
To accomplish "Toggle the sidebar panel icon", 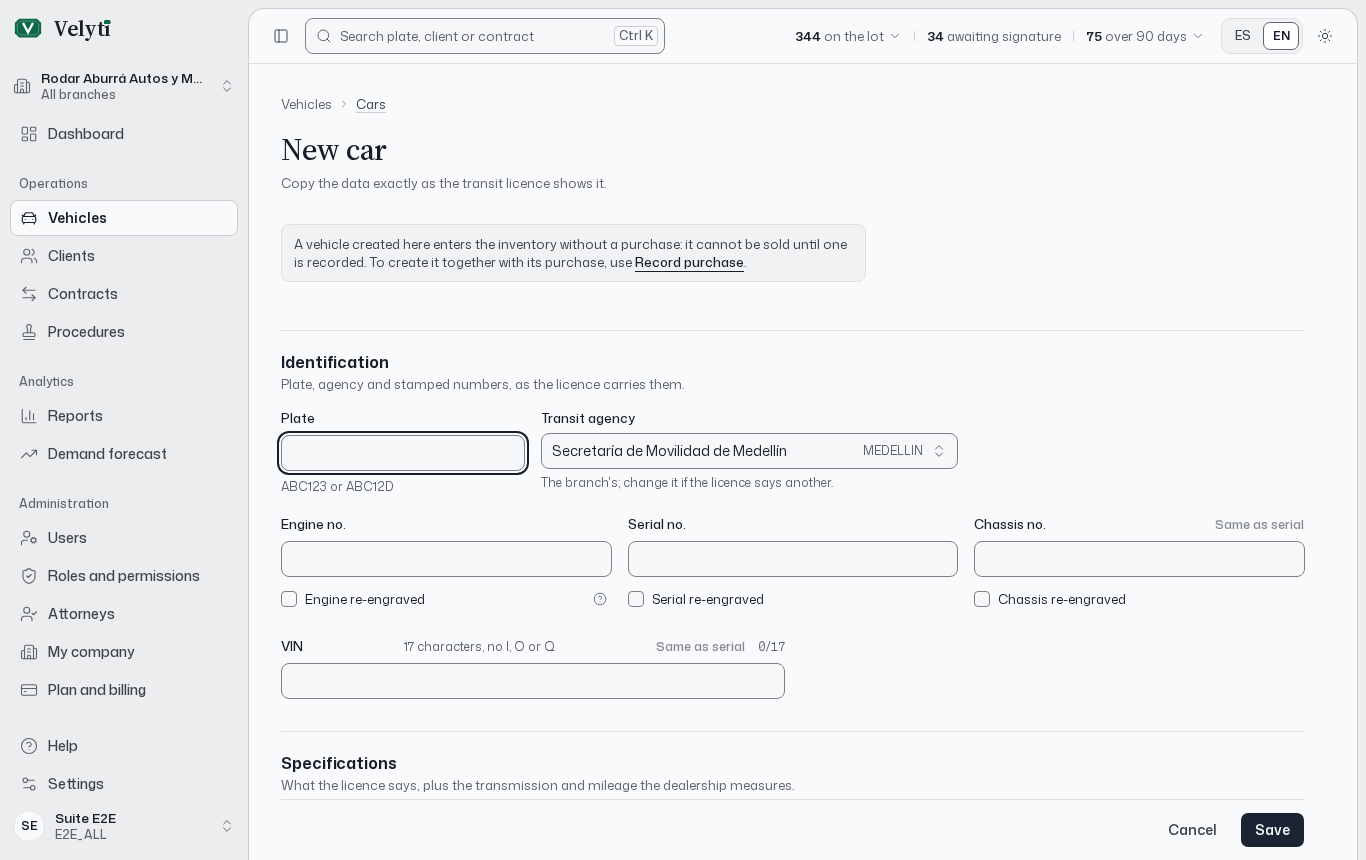I will coord(281,36).
